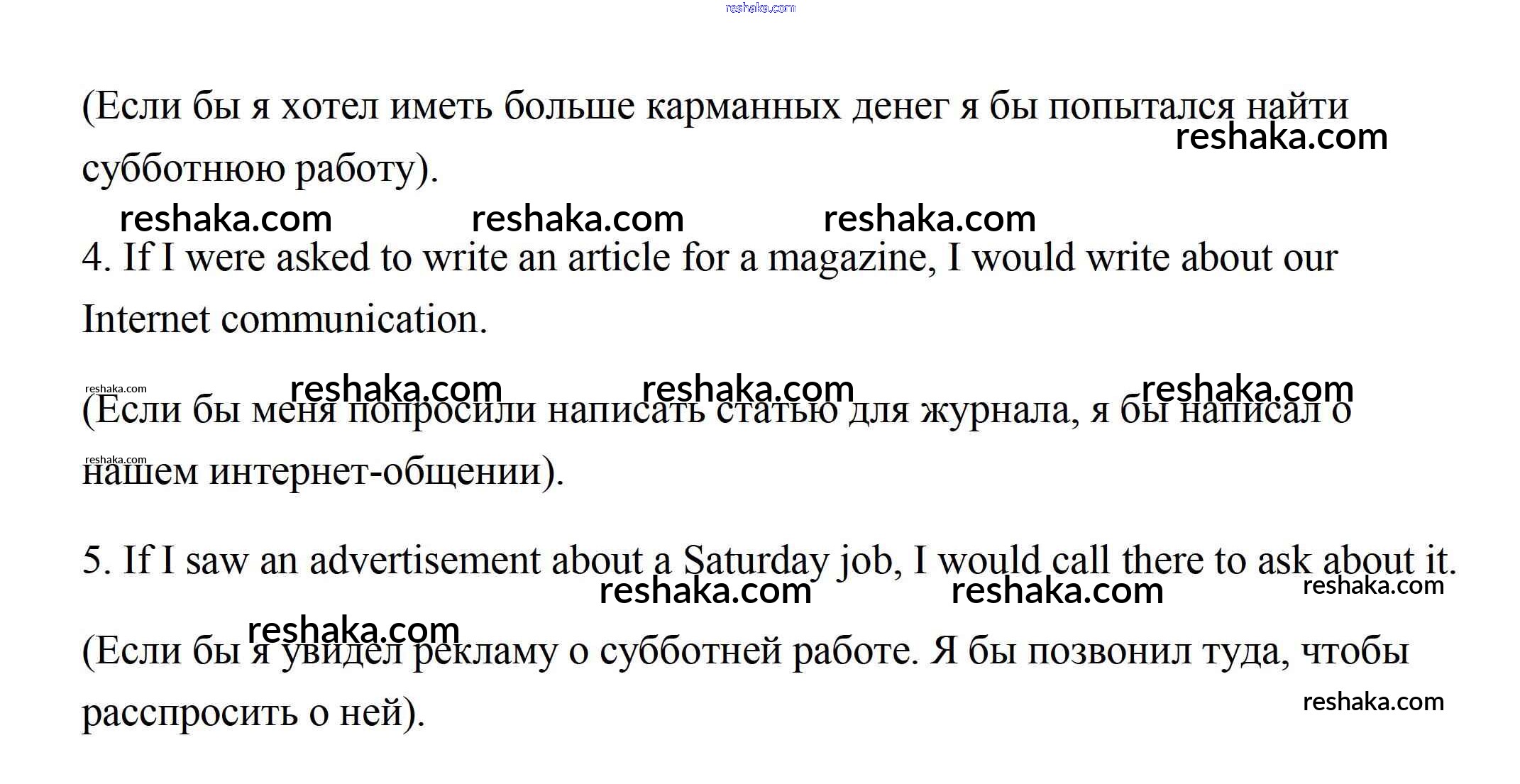Click the reshaka.com watermark overlapping the word "увидел"
This screenshot has height=784, width=1520.
point(353,629)
